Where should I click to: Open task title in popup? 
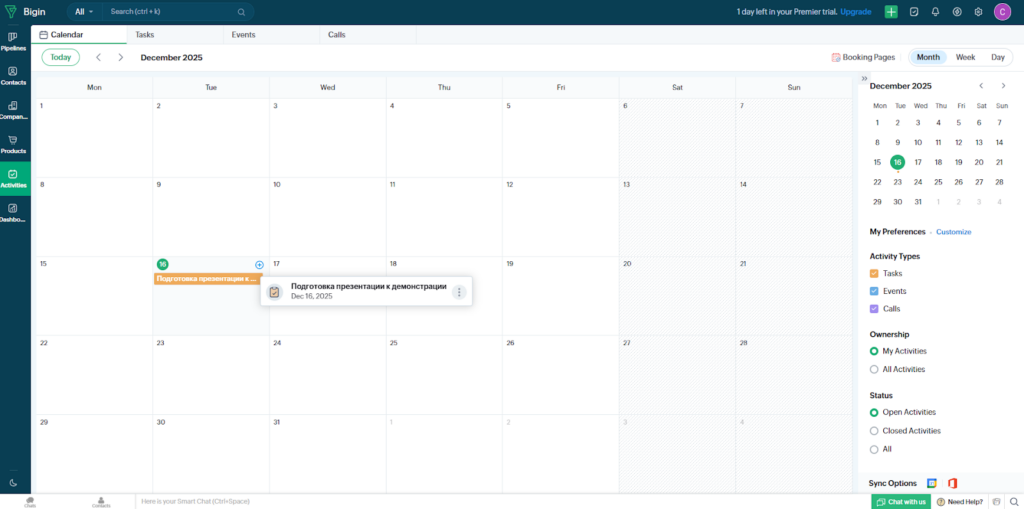tap(368, 287)
